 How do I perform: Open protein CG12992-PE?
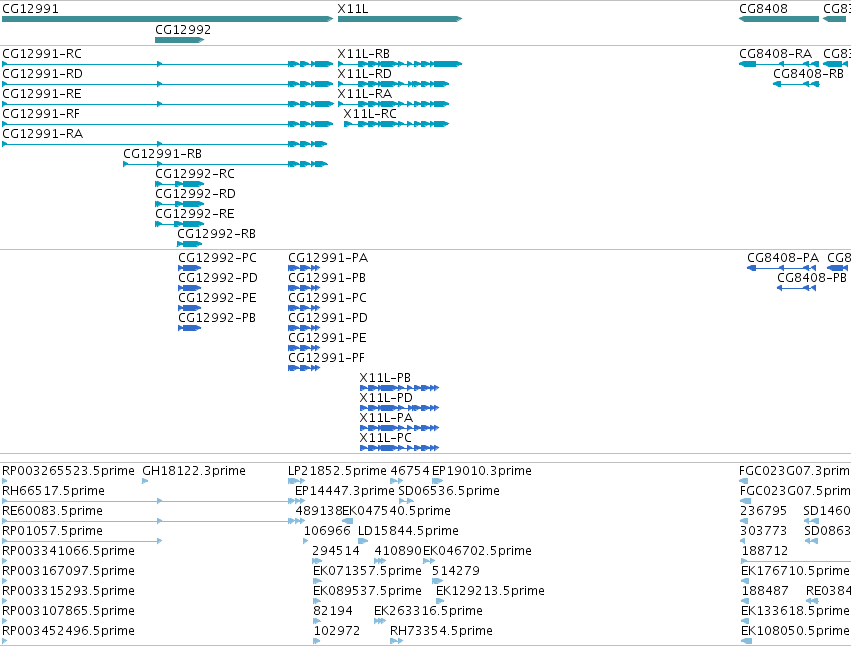[x=217, y=298]
